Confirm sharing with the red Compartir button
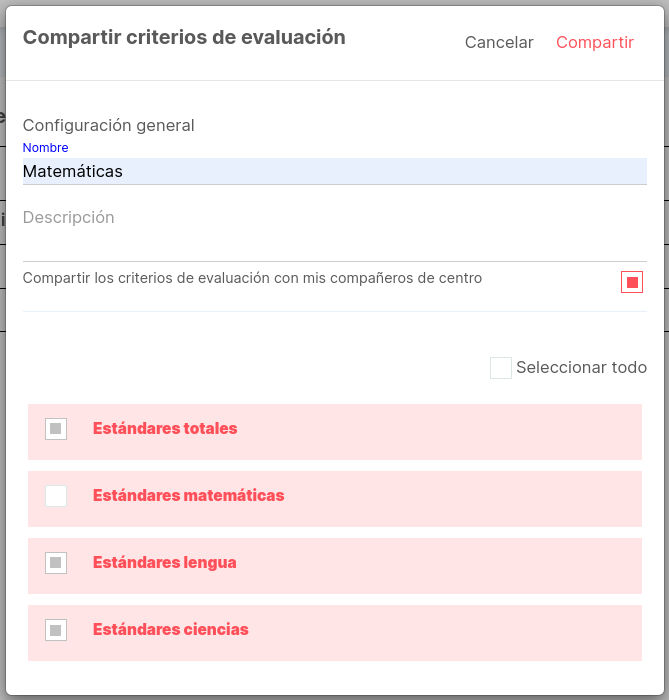669x700 pixels. [594, 42]
